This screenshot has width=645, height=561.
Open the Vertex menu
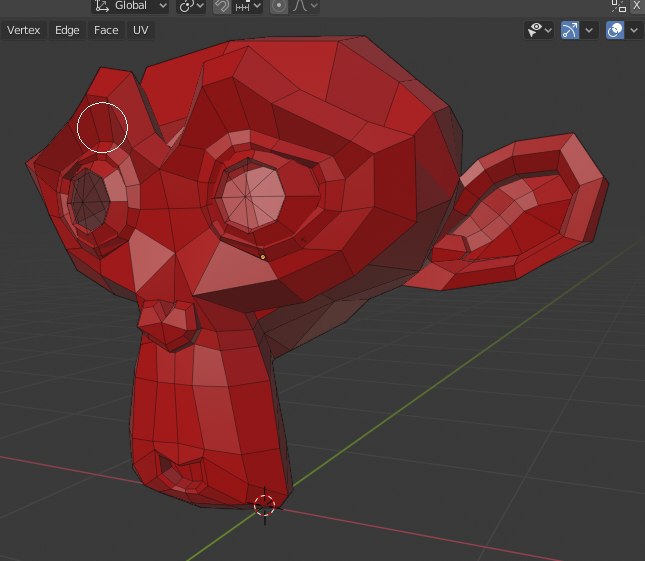pyautogui.click(x=23, y=30)
